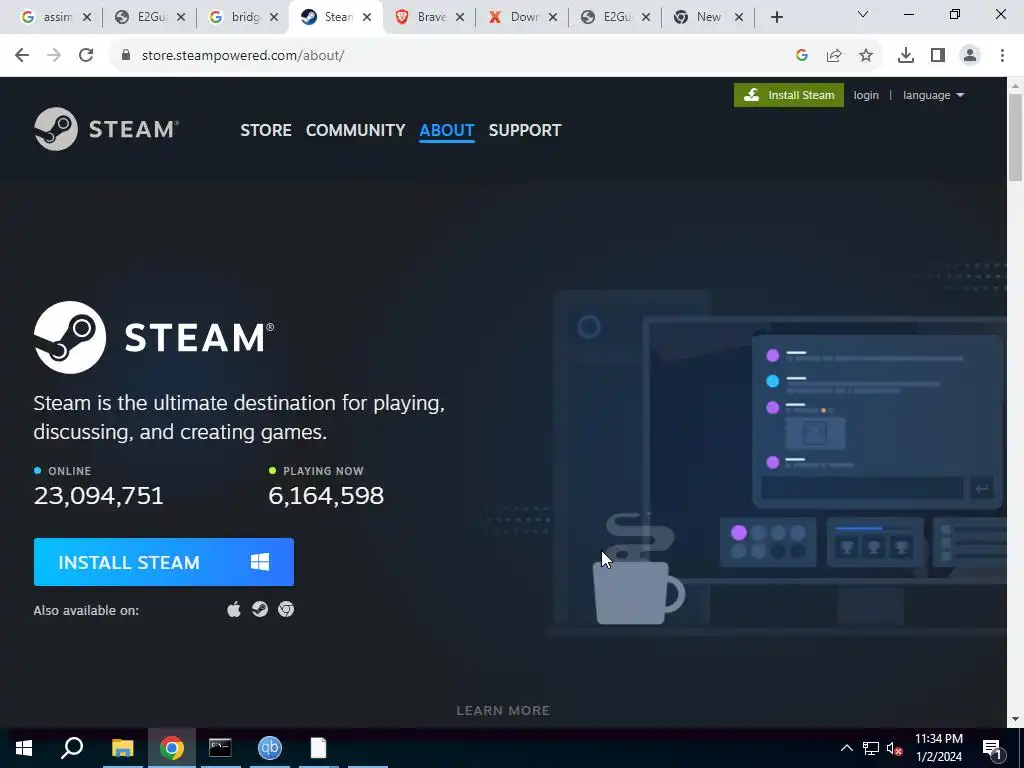The image size is (1024, 768).
Task: Open the command prompt taskbar icon
Action: click(220, 748)
